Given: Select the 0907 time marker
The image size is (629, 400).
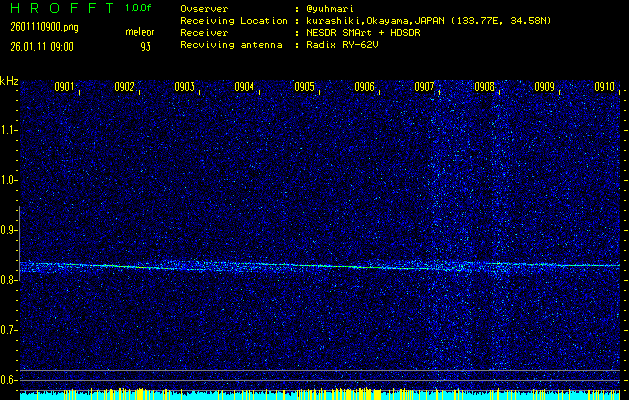Looking at the screenshot, I should click(424, 87).
